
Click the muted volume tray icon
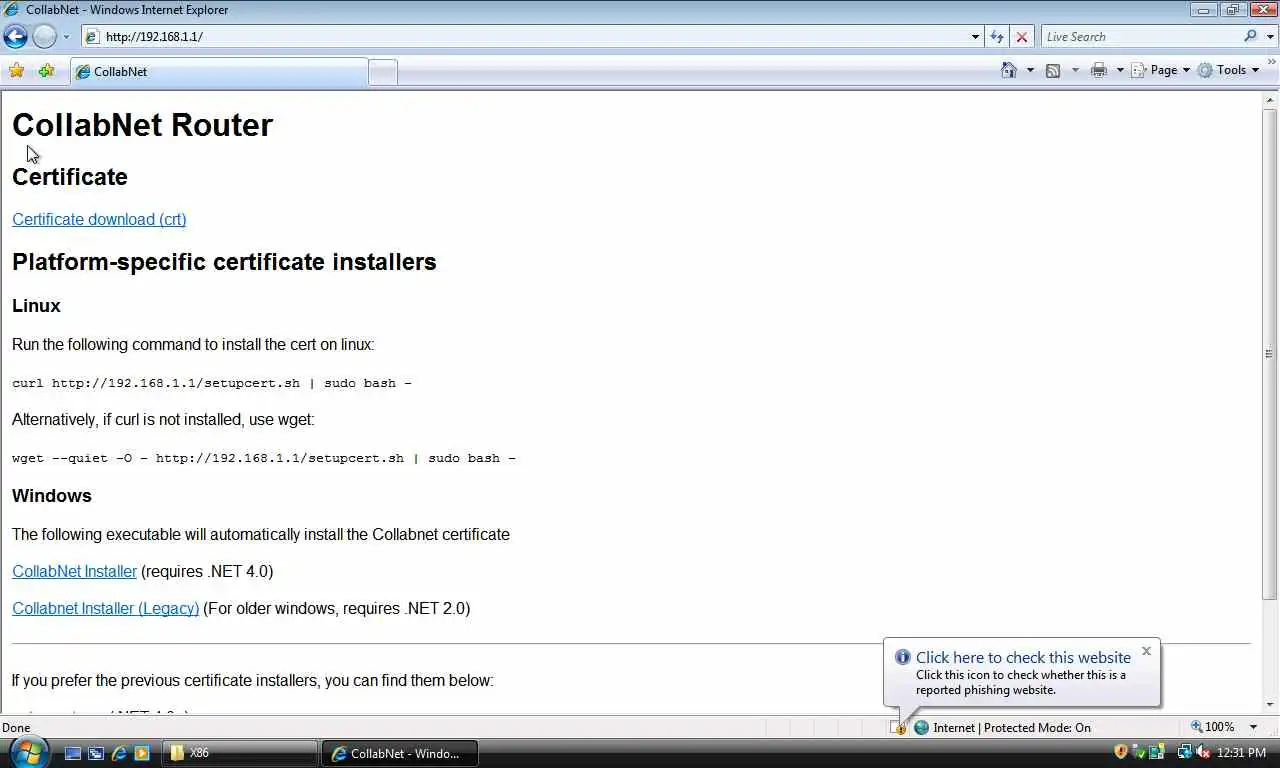1202,752
